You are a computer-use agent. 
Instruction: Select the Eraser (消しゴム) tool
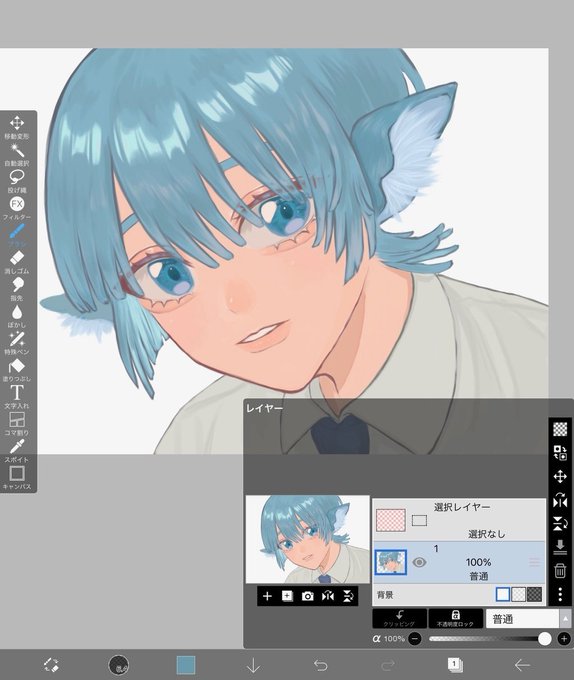click(x=17, y=262)
